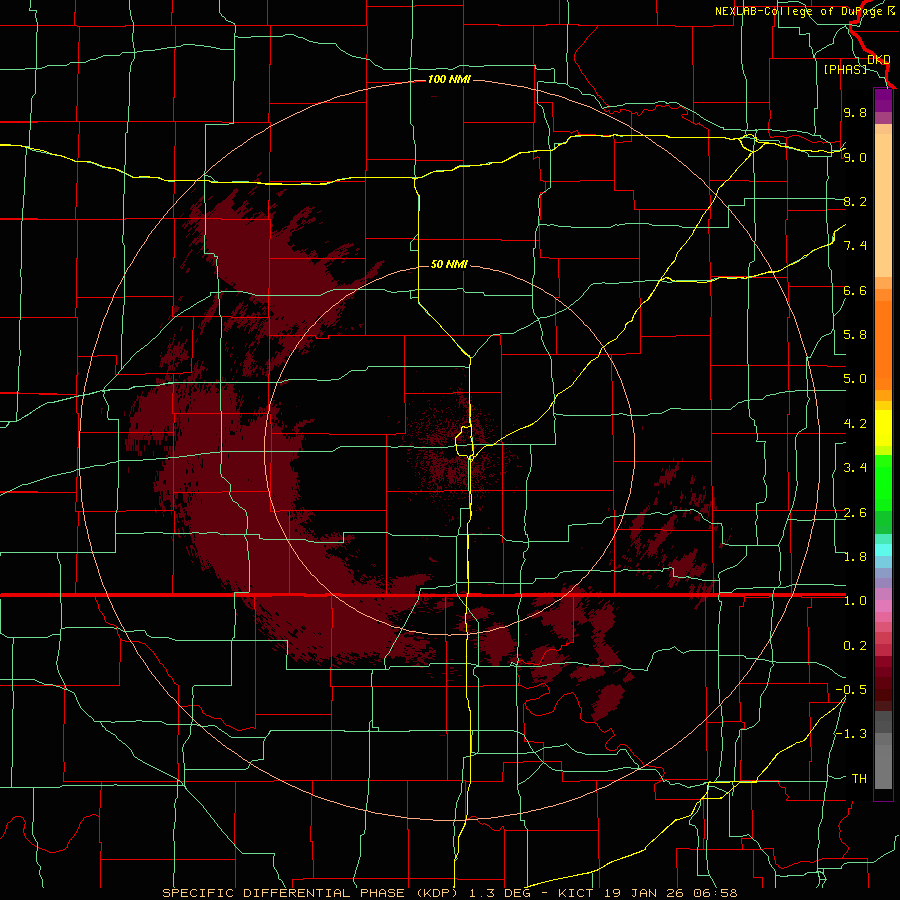Click the -0.5 legend value

851,690
